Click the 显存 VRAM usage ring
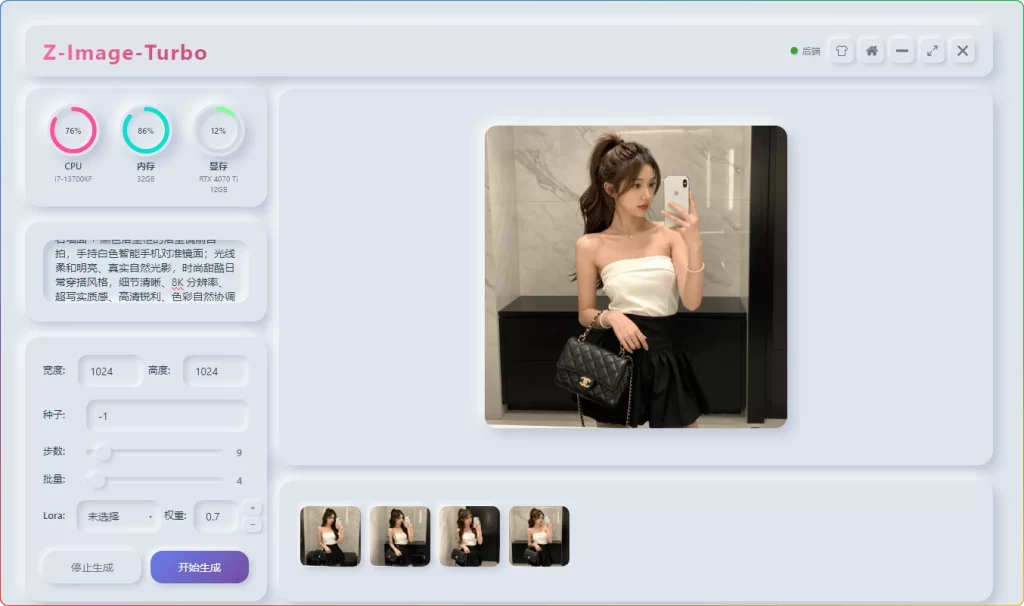Screen dimensions: 1024x606 (x=218, y=131)
